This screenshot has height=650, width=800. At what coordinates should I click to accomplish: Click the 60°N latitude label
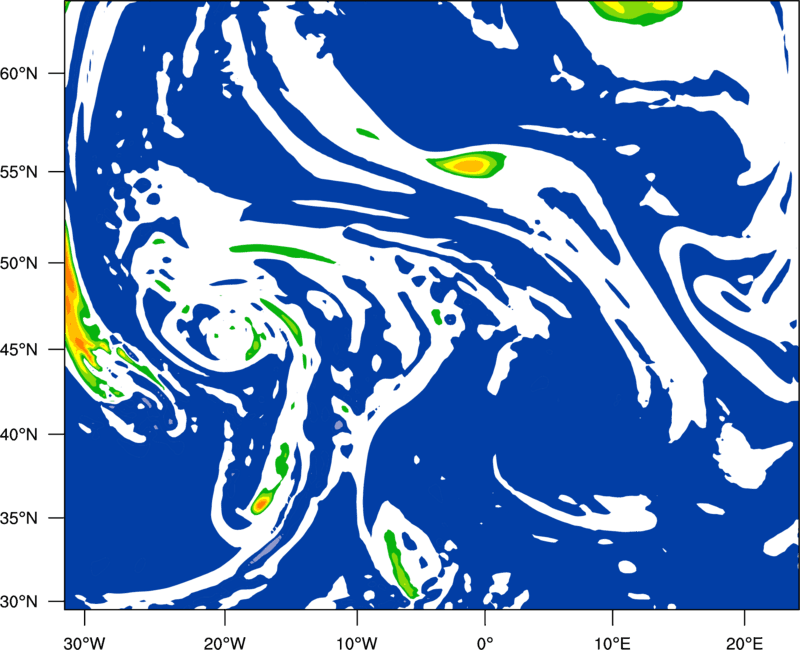pos(19,74)
